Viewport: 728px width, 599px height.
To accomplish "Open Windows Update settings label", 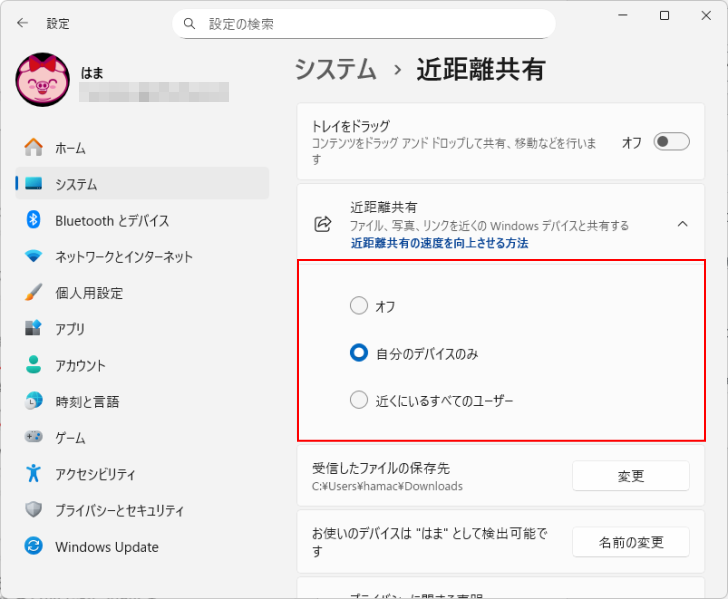I will tap(107, 547).
